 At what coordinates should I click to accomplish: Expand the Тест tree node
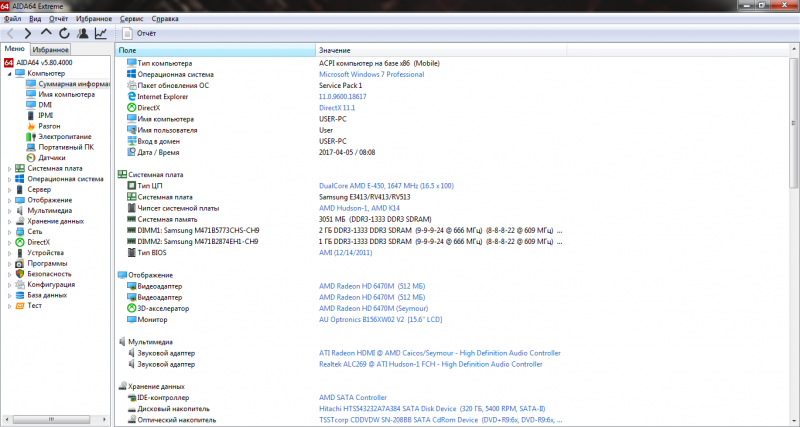10,305
